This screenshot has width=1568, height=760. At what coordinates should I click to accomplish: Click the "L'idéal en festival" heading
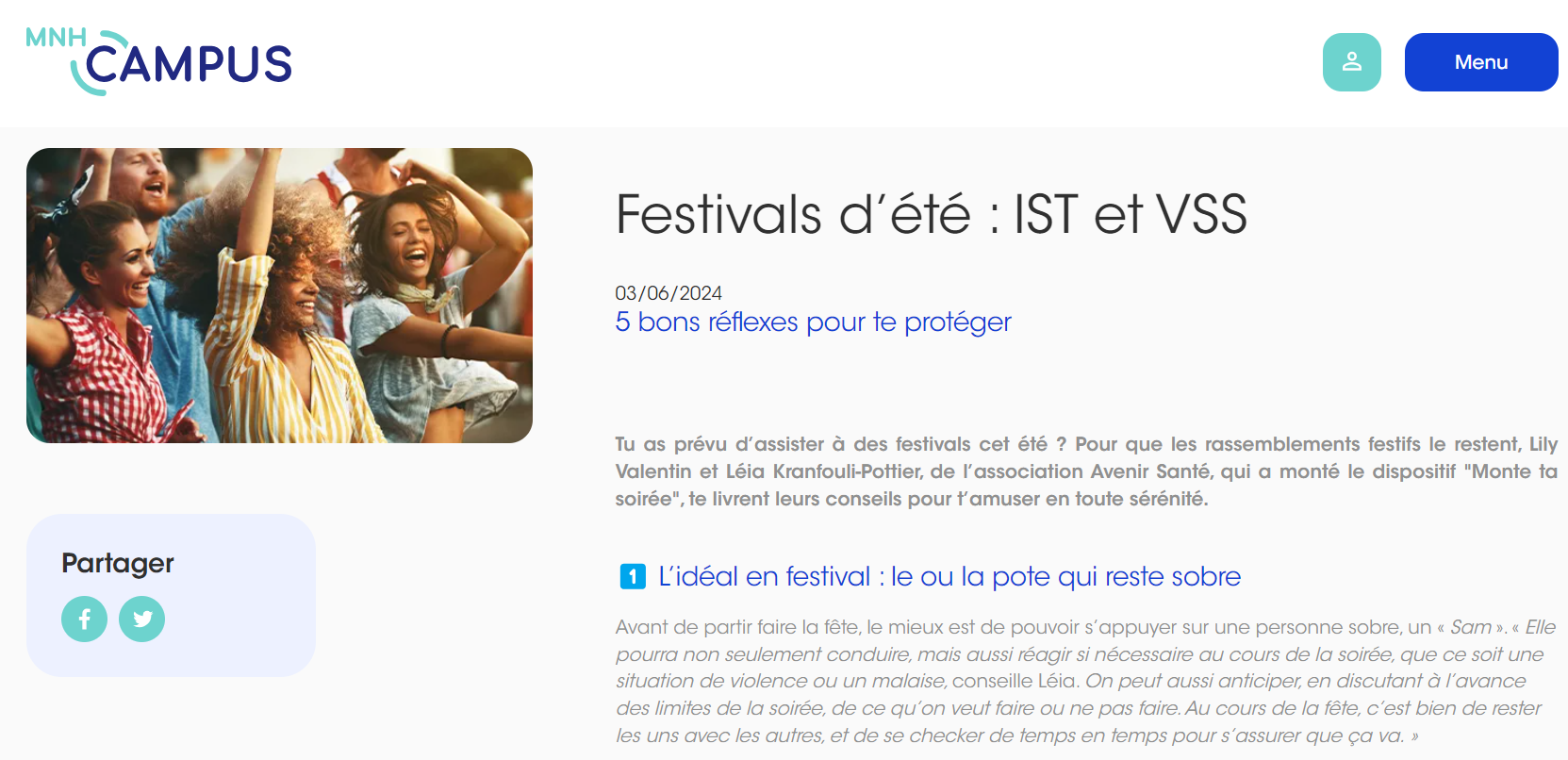(949, 576)
